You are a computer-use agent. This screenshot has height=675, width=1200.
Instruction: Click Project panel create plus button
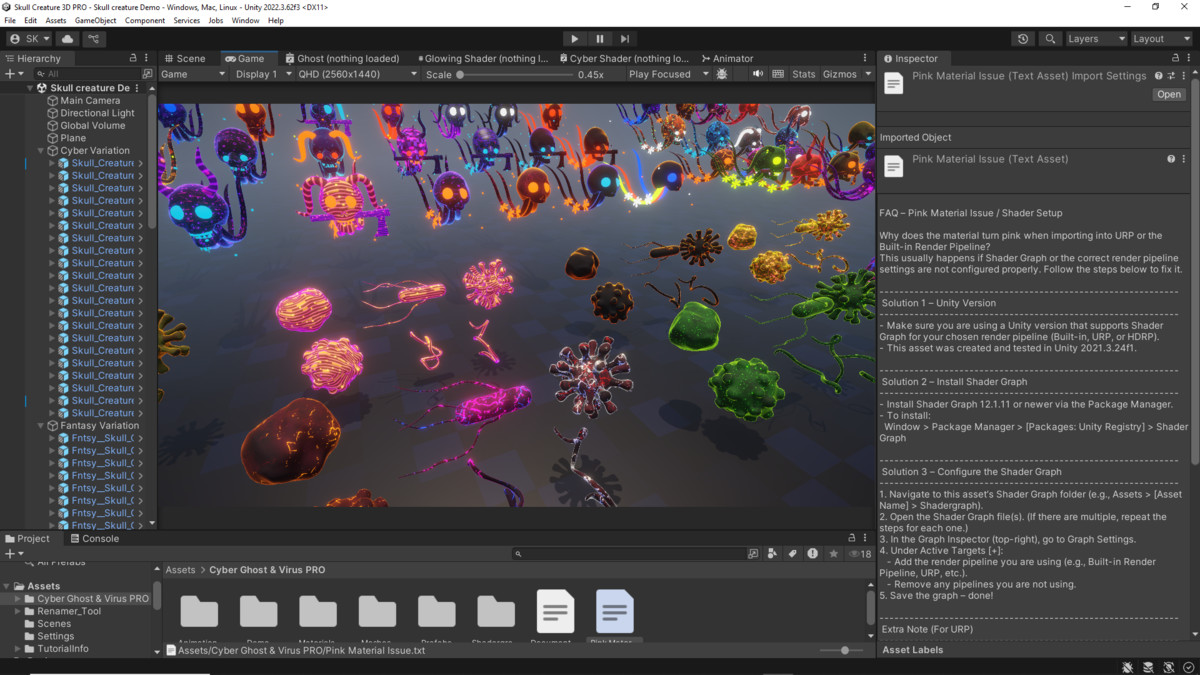click(x=12, y=553)
